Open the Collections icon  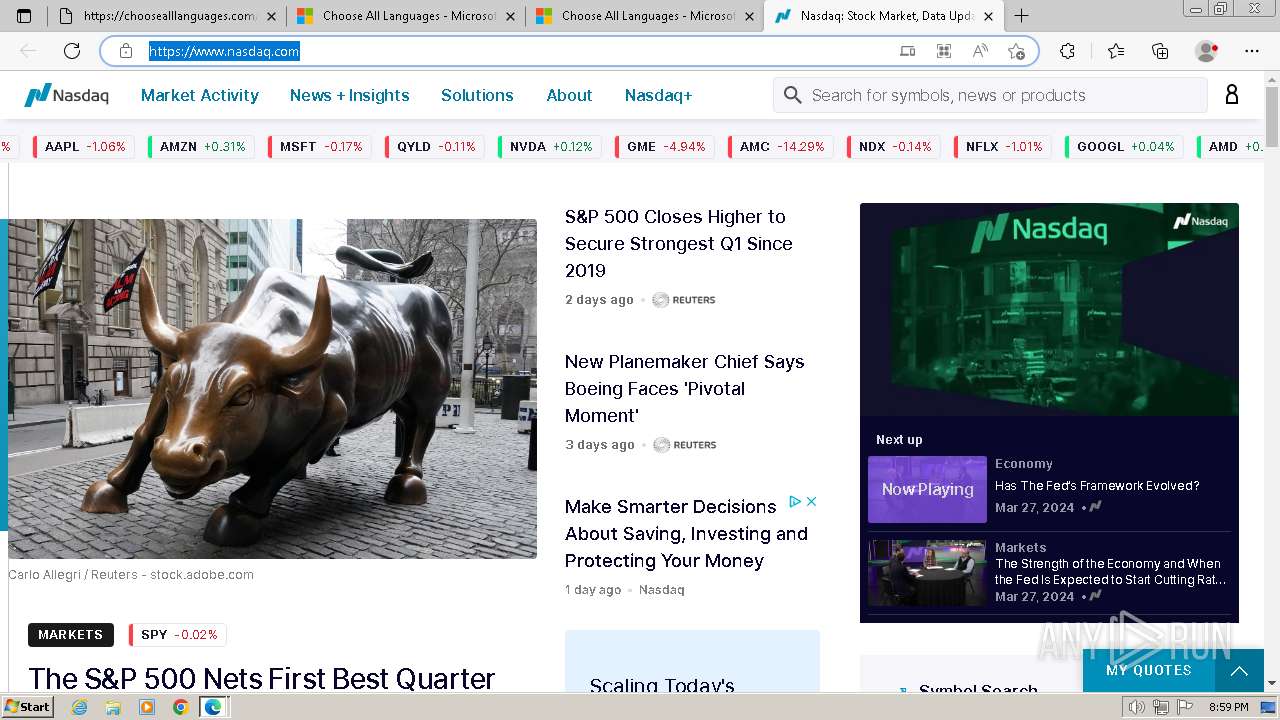click(x=1160, y=51)
